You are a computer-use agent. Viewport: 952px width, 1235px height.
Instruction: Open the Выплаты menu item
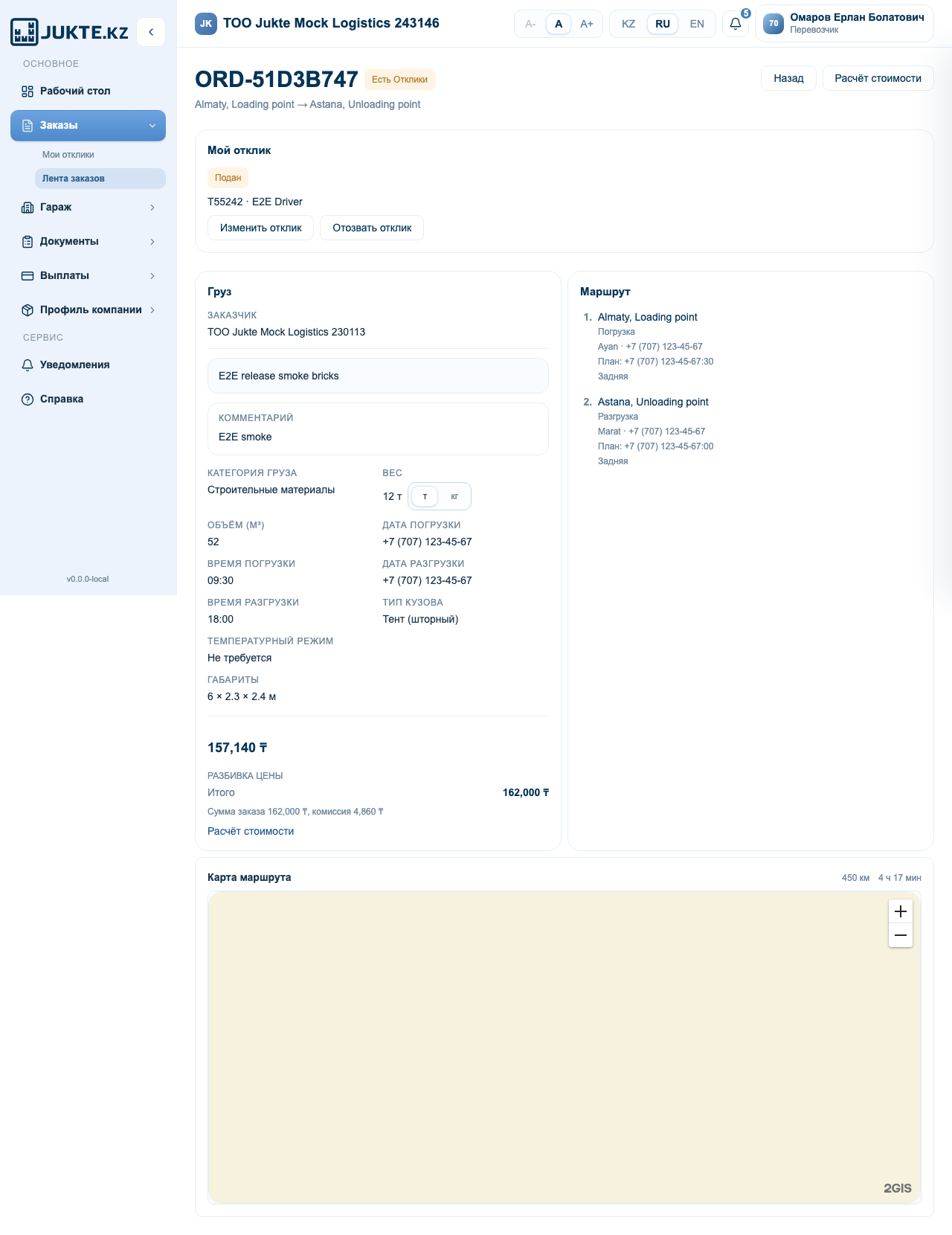click(88, 276)
